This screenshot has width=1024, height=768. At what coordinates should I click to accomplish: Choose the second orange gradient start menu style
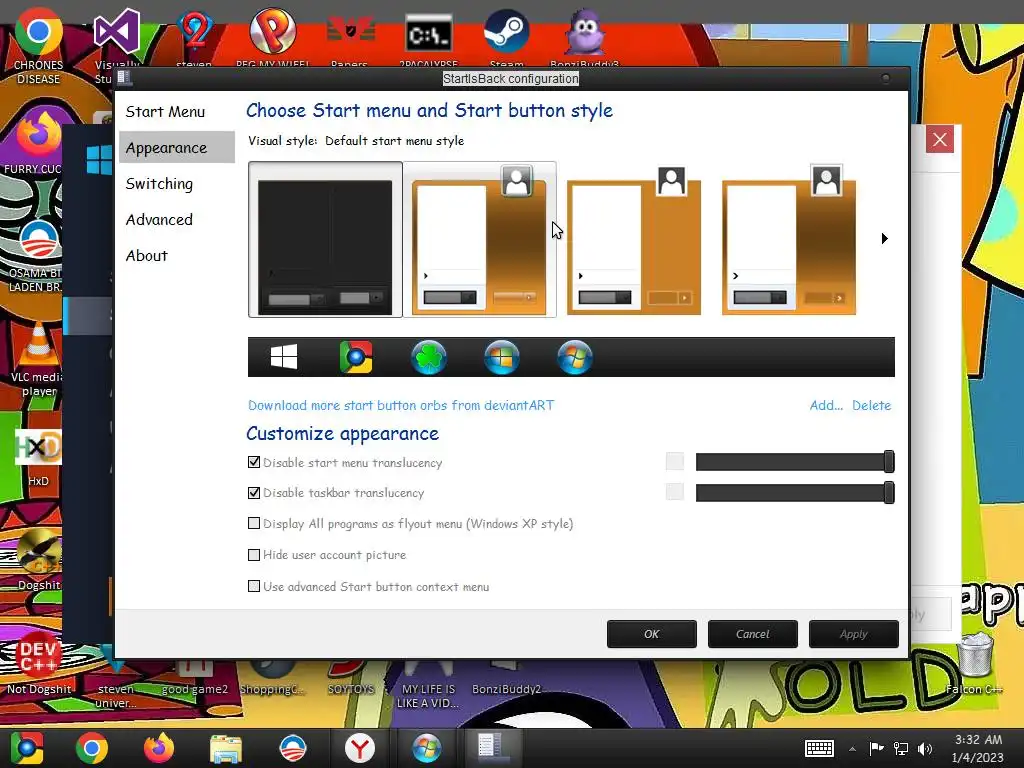tap(480, 240)
